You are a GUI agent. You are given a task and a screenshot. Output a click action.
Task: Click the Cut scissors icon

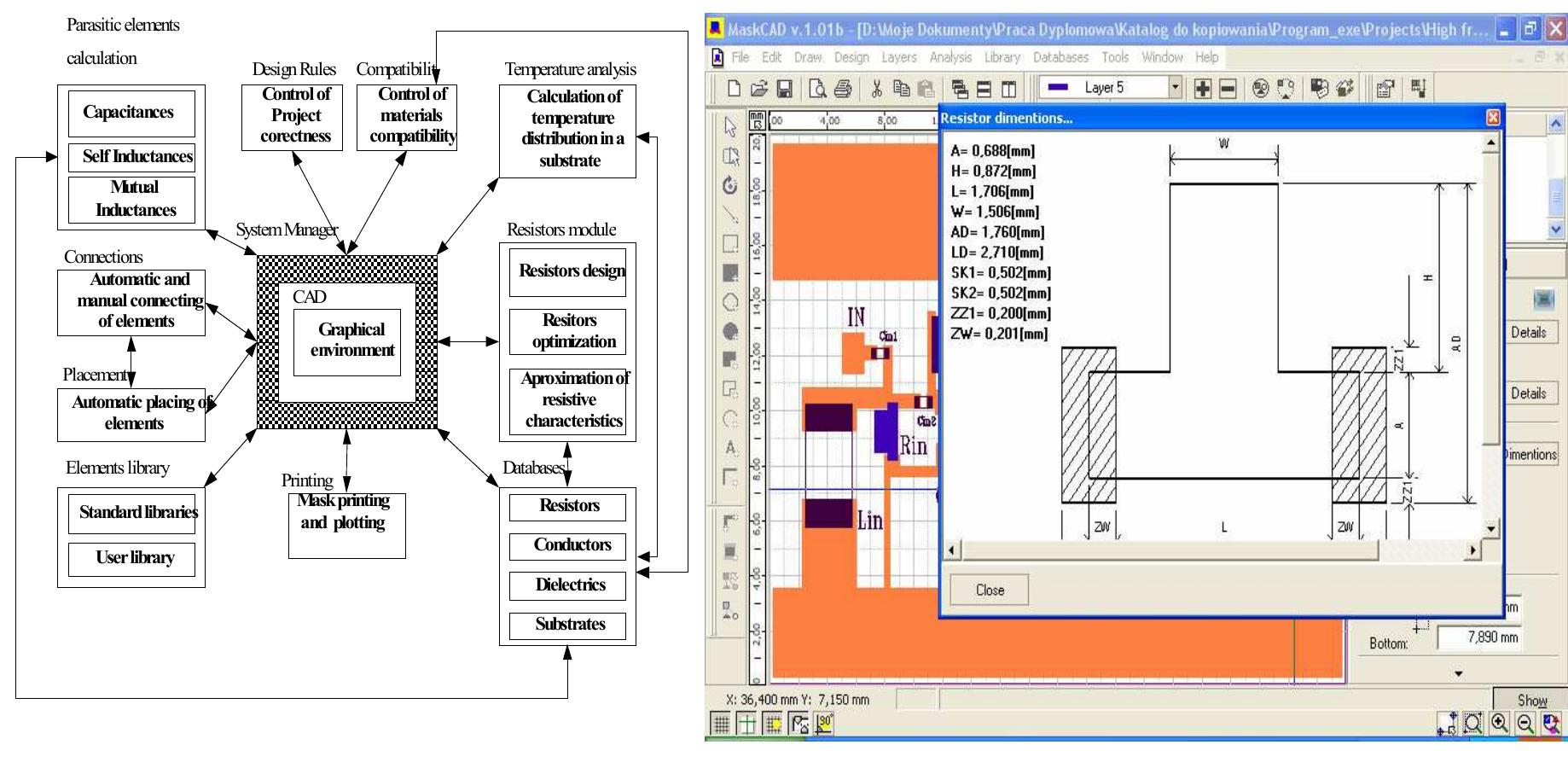tap(876, 89)
